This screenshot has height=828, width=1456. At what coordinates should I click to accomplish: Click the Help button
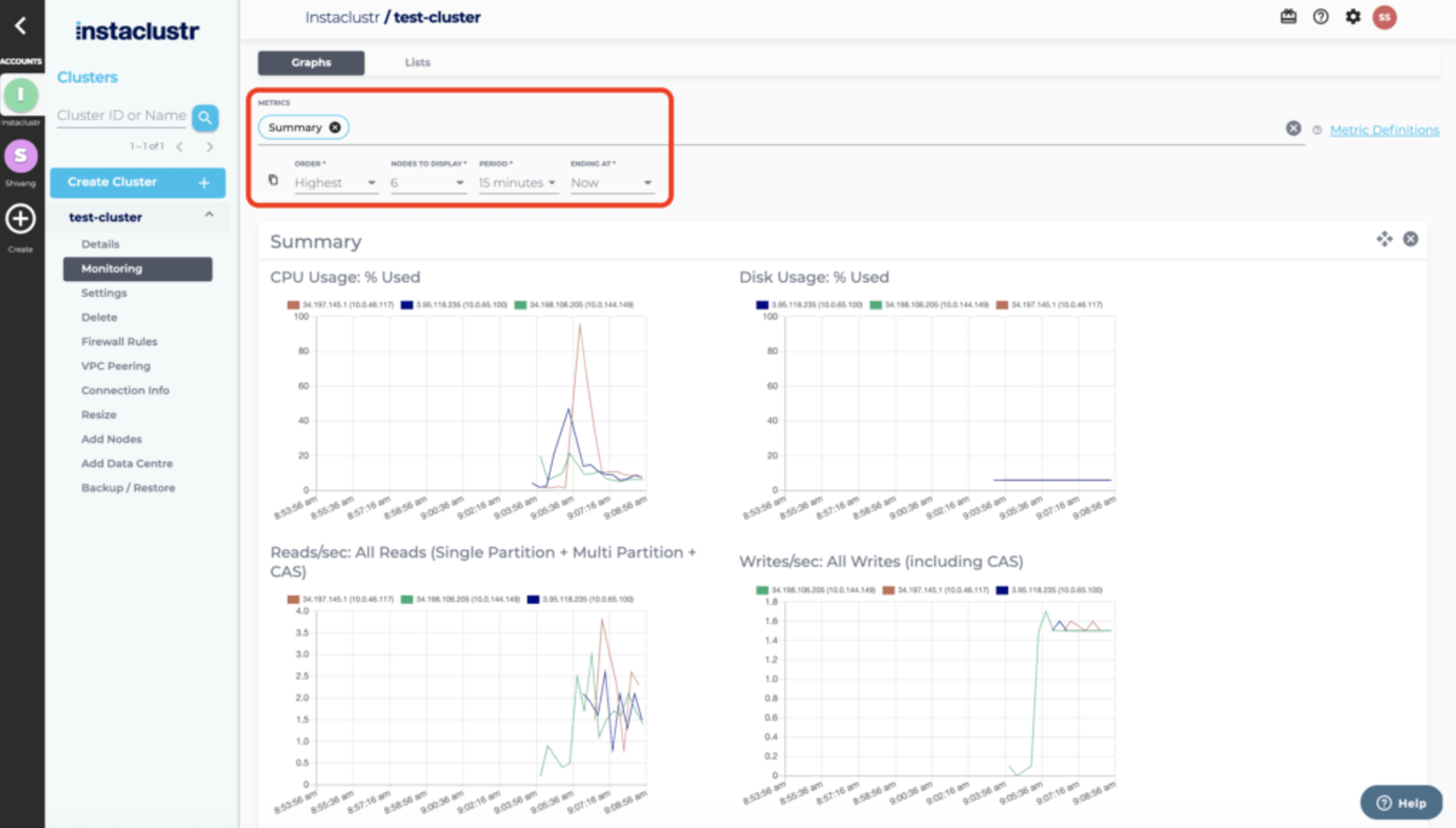pos(1402,803)
